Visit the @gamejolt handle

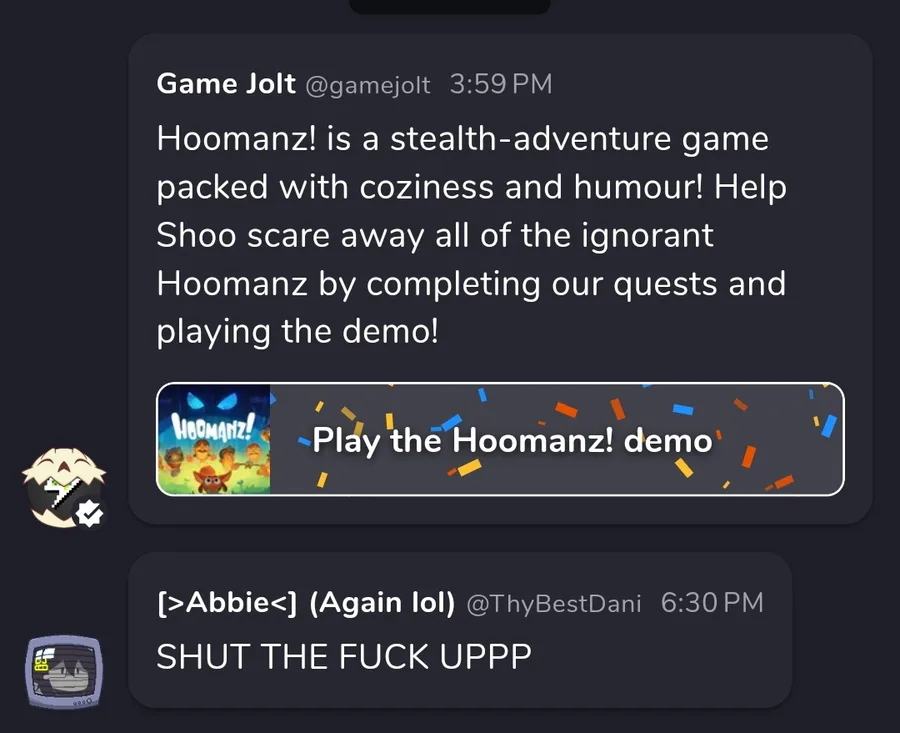(x=368, y=86)
